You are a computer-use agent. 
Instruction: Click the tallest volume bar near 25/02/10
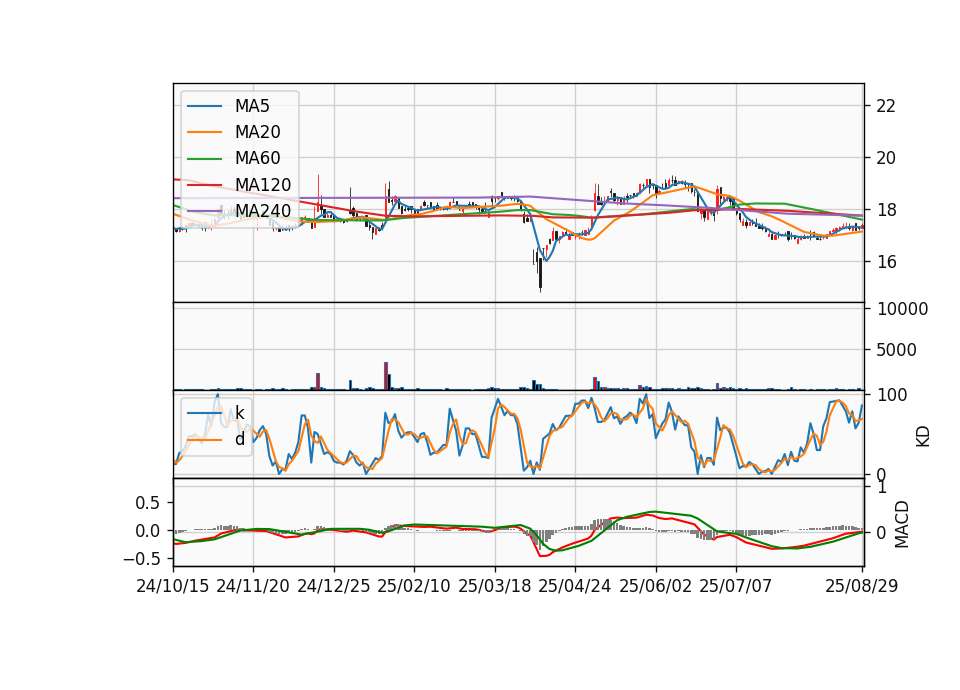click(386, 376)
